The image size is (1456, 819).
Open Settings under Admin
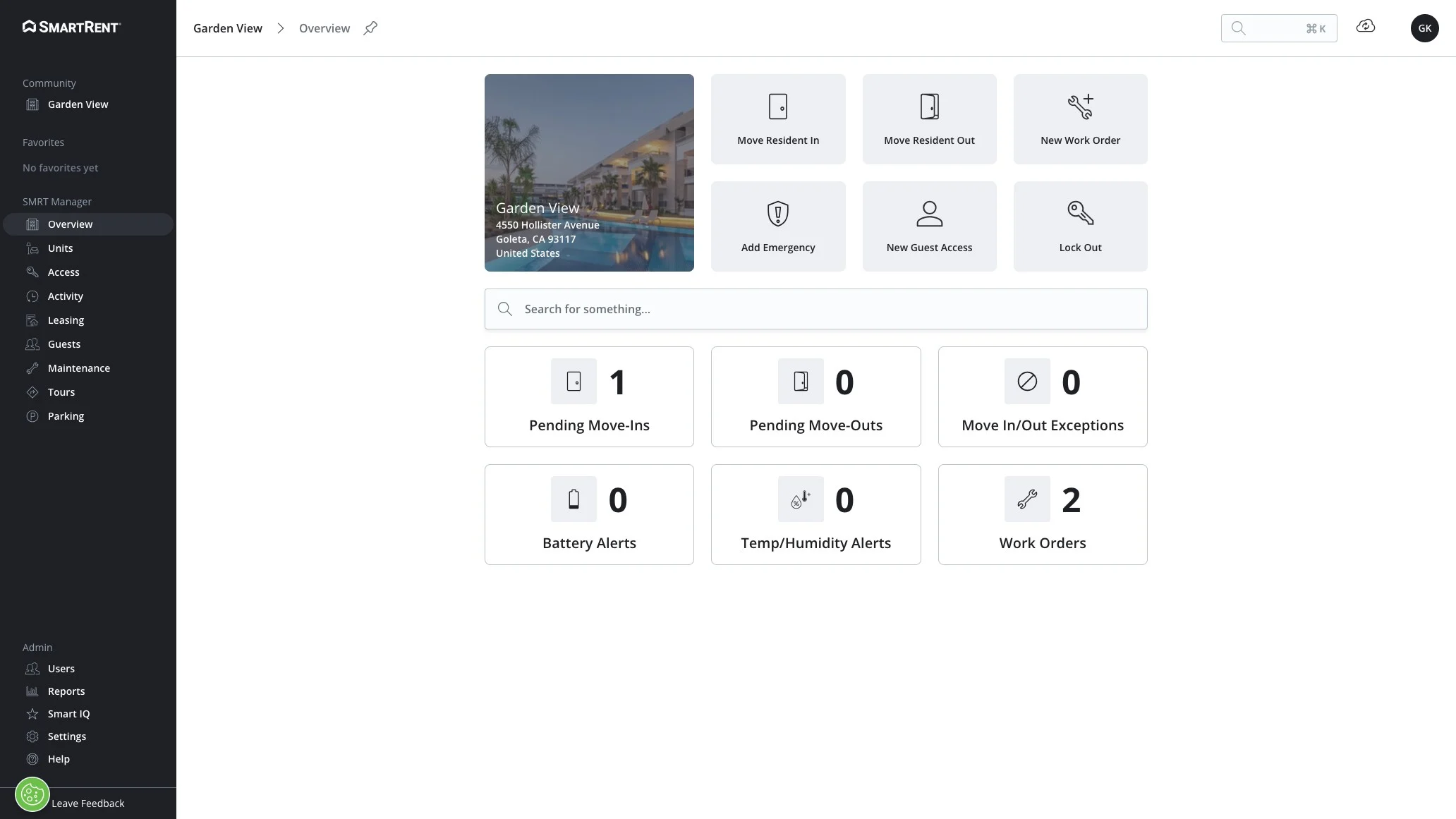pos(88,736)
